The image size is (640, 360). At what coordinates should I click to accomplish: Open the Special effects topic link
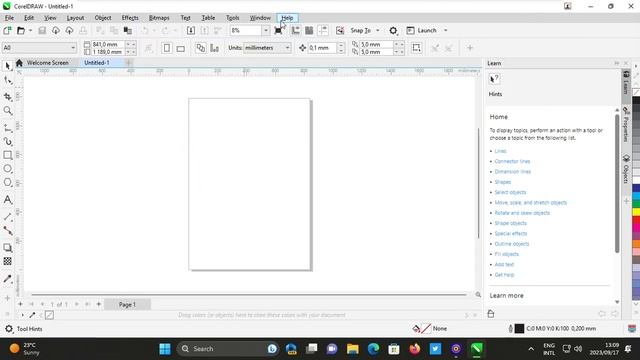coord(511,233)
